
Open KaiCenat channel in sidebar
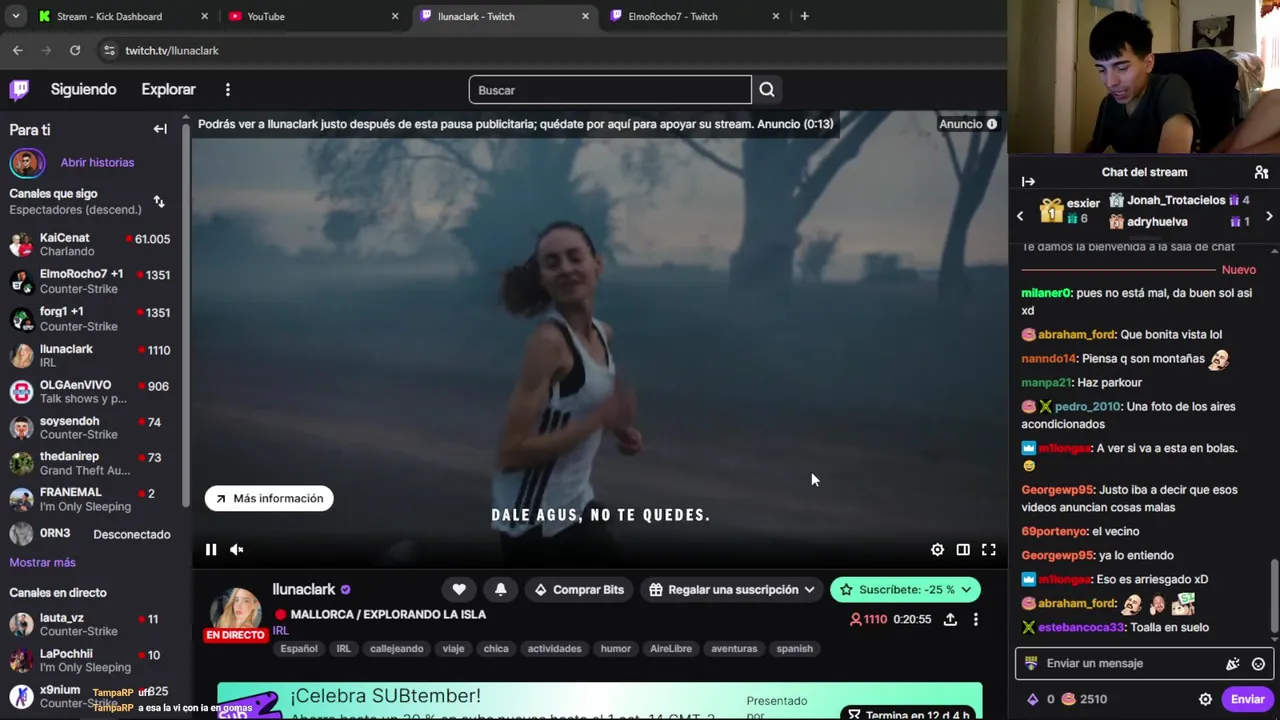(x=90, y=245)
